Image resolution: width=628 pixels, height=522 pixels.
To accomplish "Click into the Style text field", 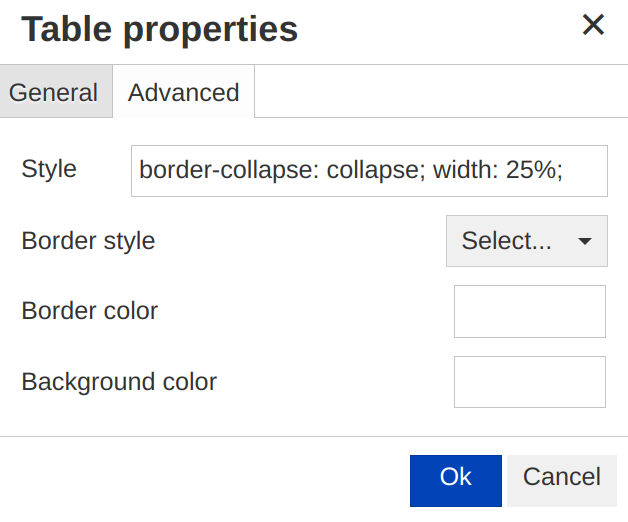I will pyautogui.click(x=369, y=171).
